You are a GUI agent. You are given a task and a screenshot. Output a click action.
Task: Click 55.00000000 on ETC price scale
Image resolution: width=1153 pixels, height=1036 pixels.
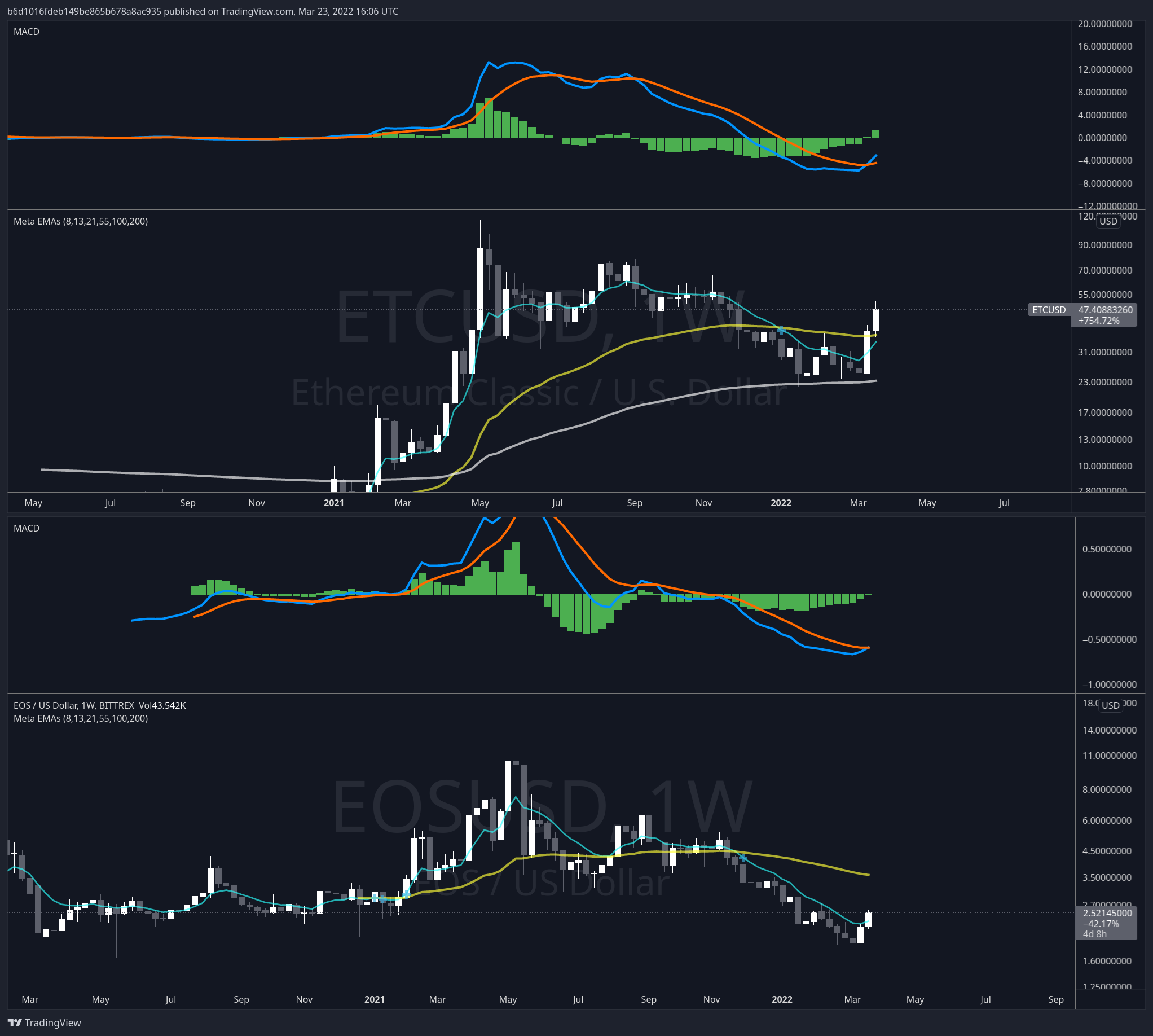point(1104,295)
